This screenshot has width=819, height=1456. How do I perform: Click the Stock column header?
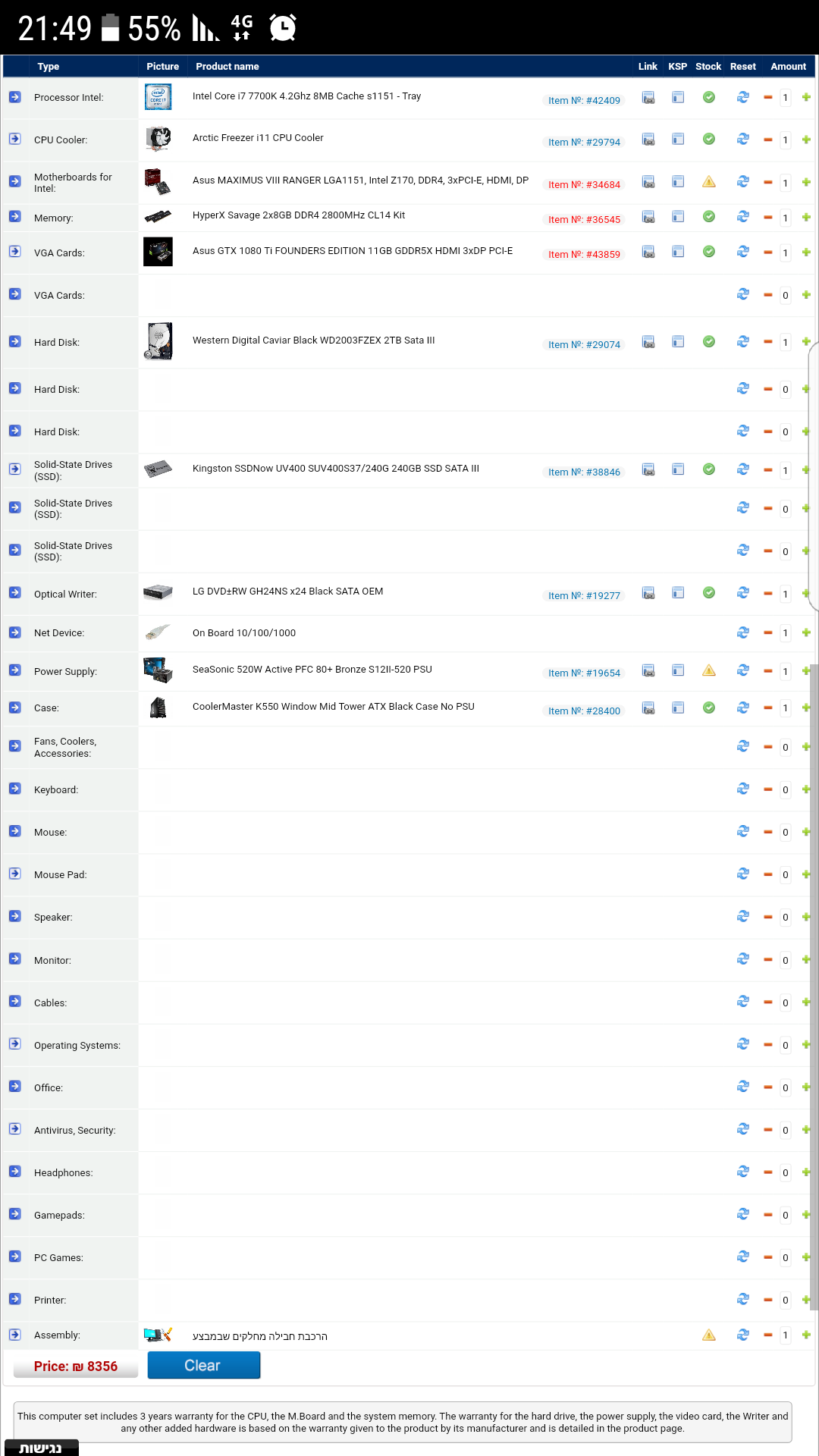point(708,66)
